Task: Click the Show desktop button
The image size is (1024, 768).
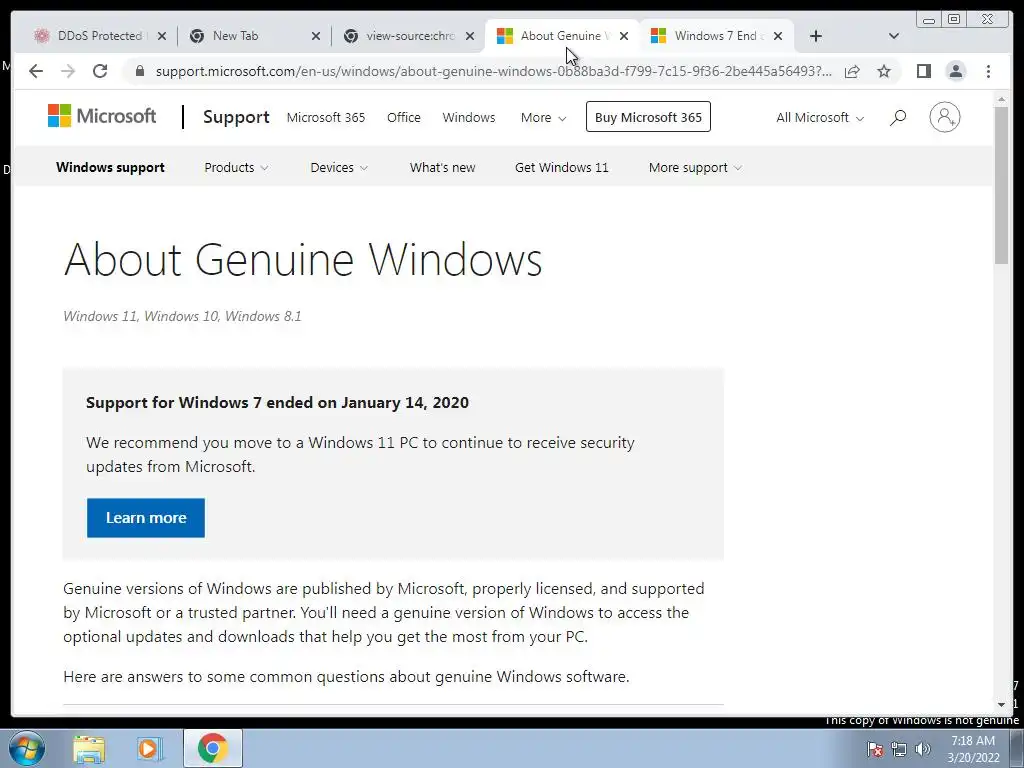Action: 1017,748
